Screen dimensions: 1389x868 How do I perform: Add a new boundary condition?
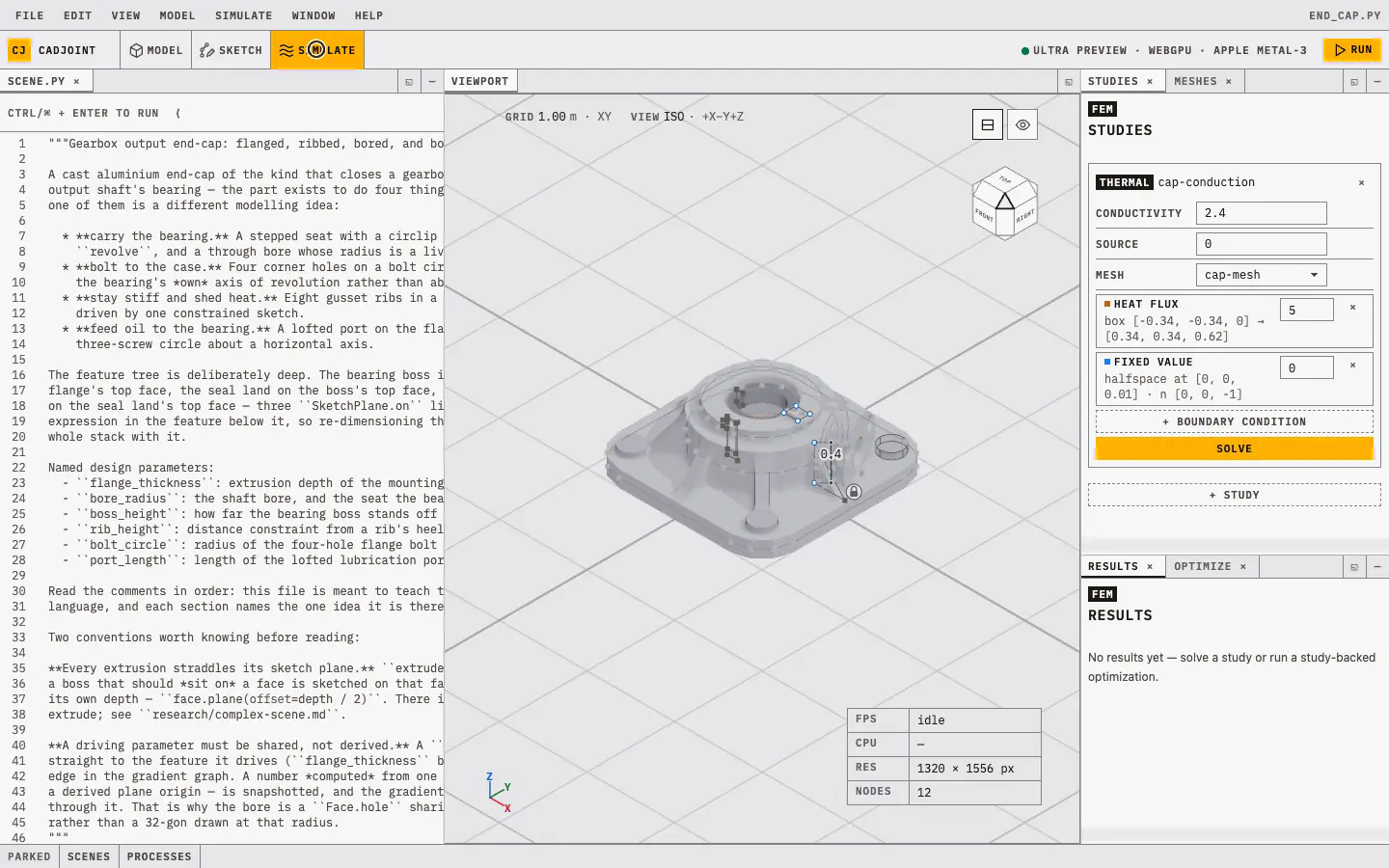click(1234, 421)
